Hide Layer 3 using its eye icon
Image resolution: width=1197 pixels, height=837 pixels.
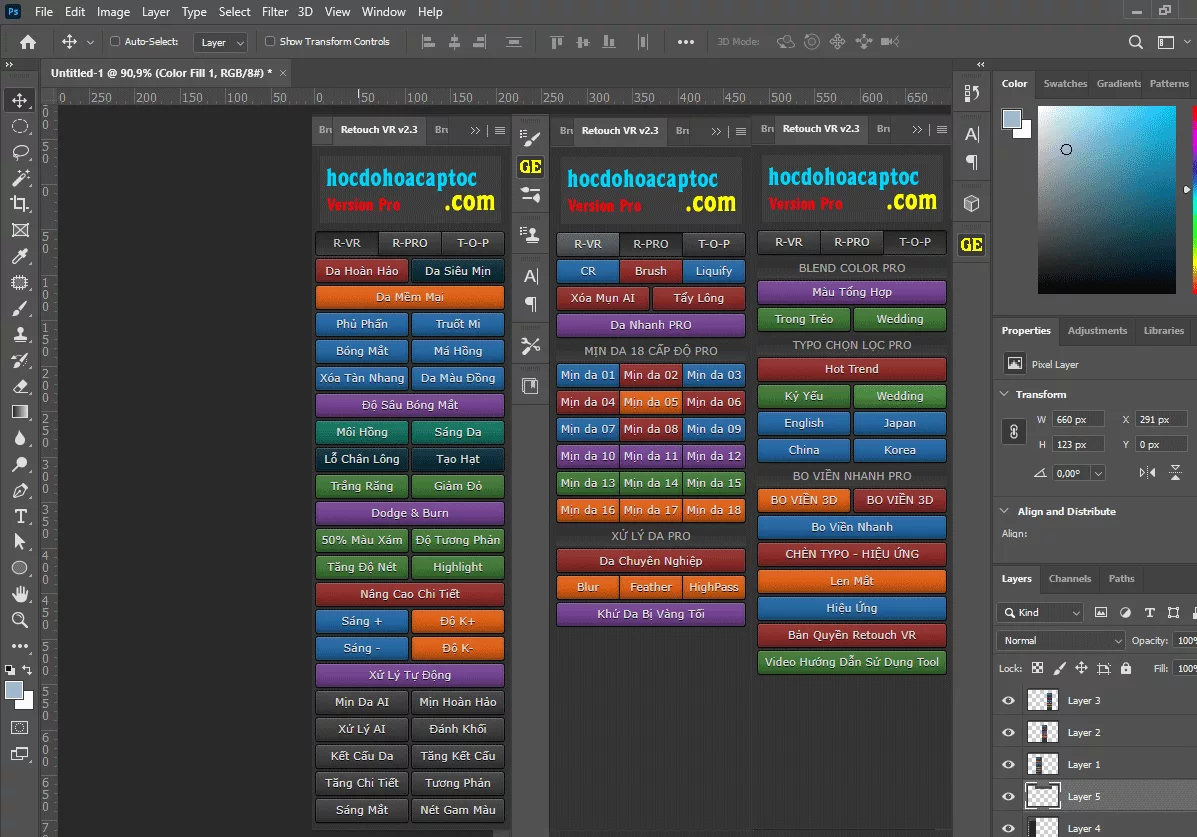pyautogui.click(x=1008, y=701)
